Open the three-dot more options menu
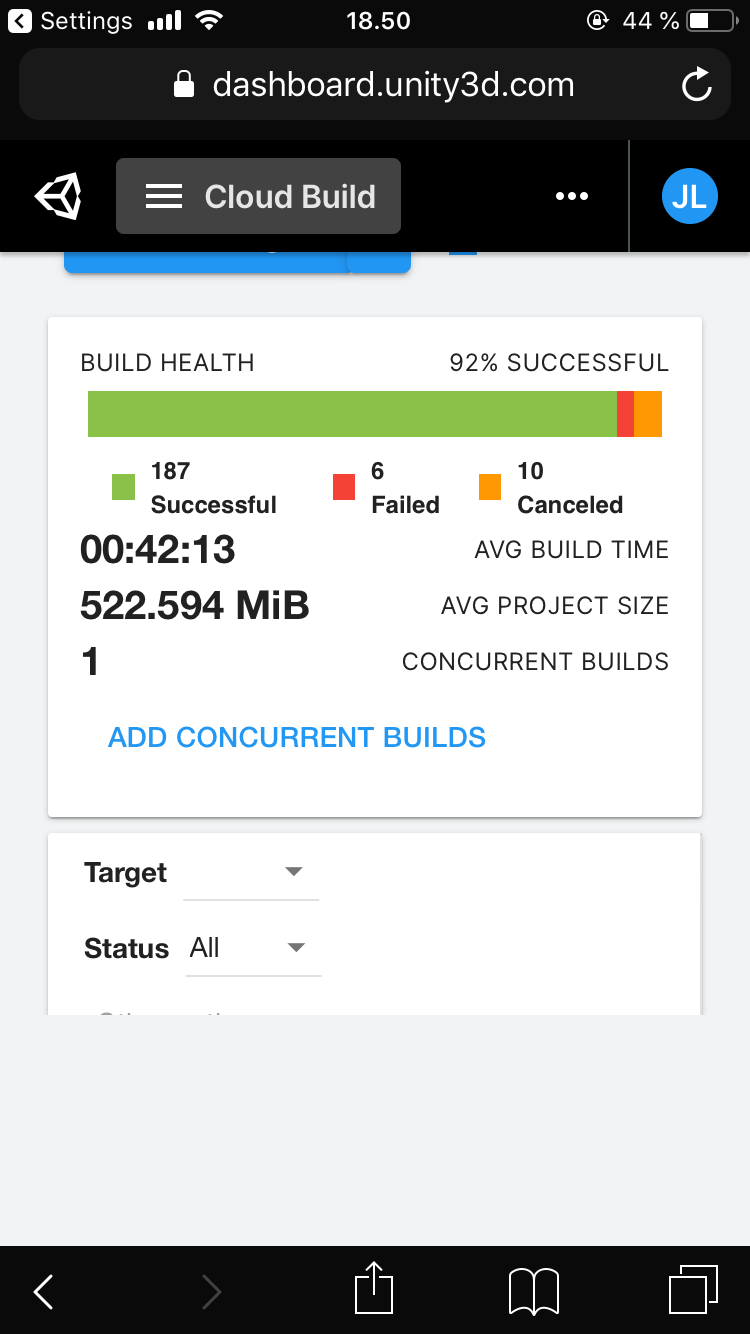Viewport: 750px width, 1334px height. point(572,196)
